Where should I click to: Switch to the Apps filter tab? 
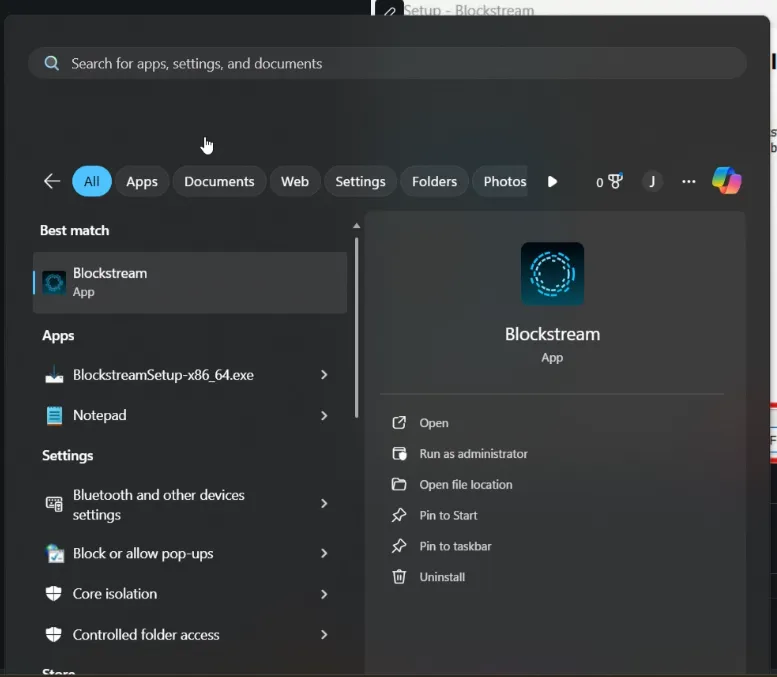click(x=142, y=181)
